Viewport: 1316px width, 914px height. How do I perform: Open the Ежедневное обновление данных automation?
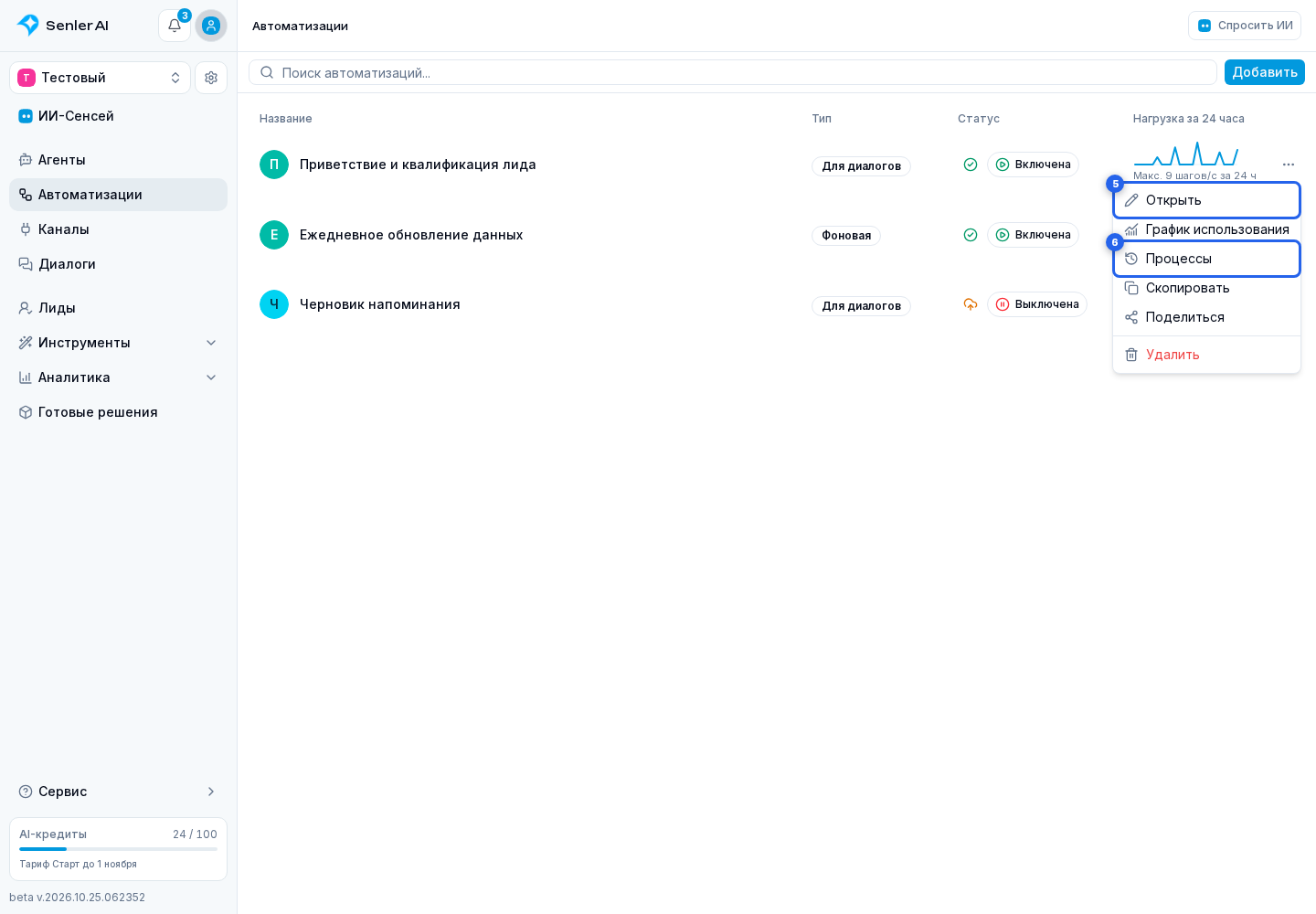pyautogui.click(x=411, y=235)
